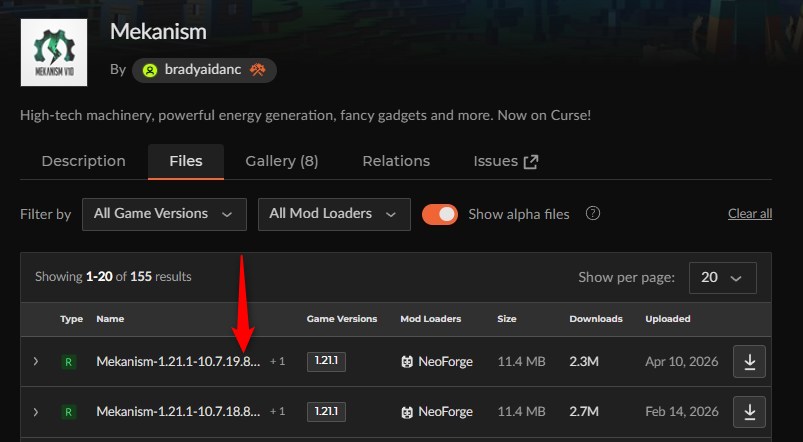Go to the Relations tab

coord(396,161)
